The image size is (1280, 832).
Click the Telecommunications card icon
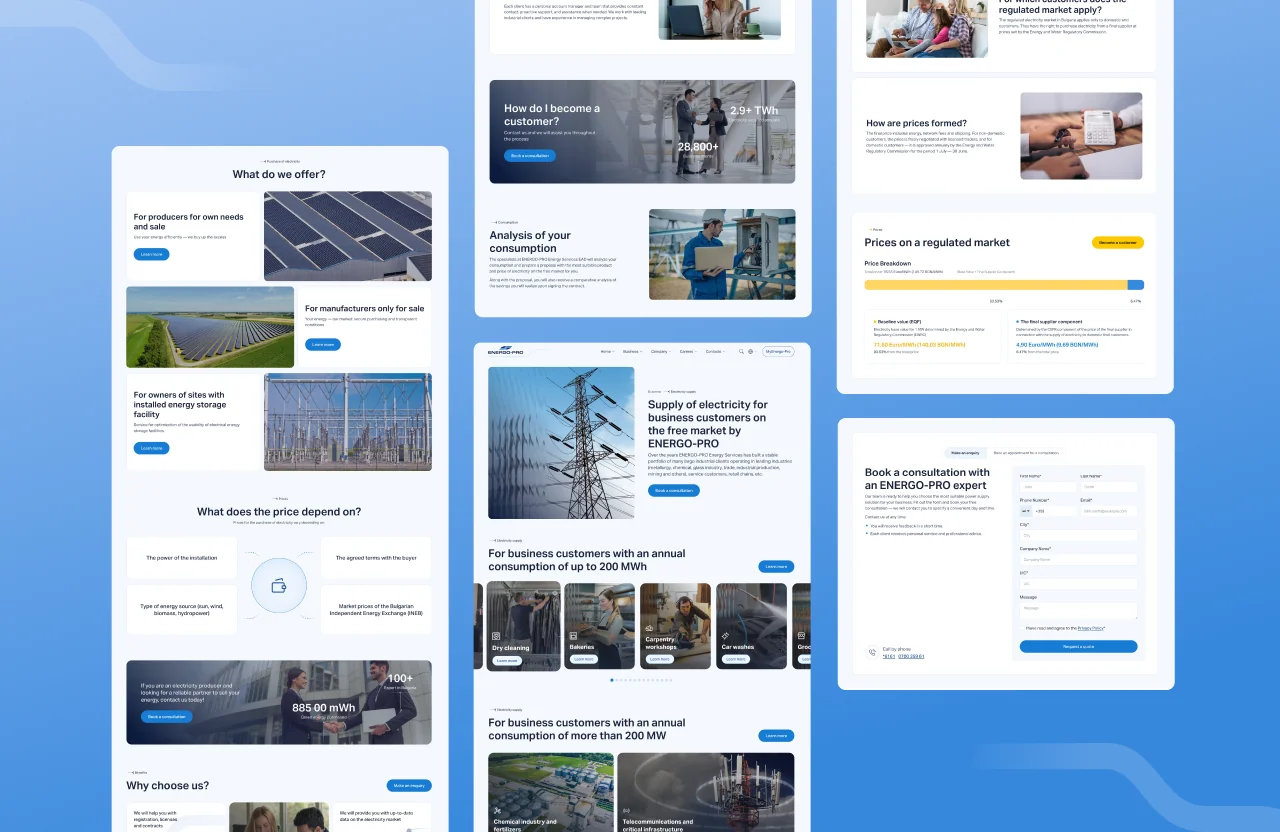click(626, 811)
